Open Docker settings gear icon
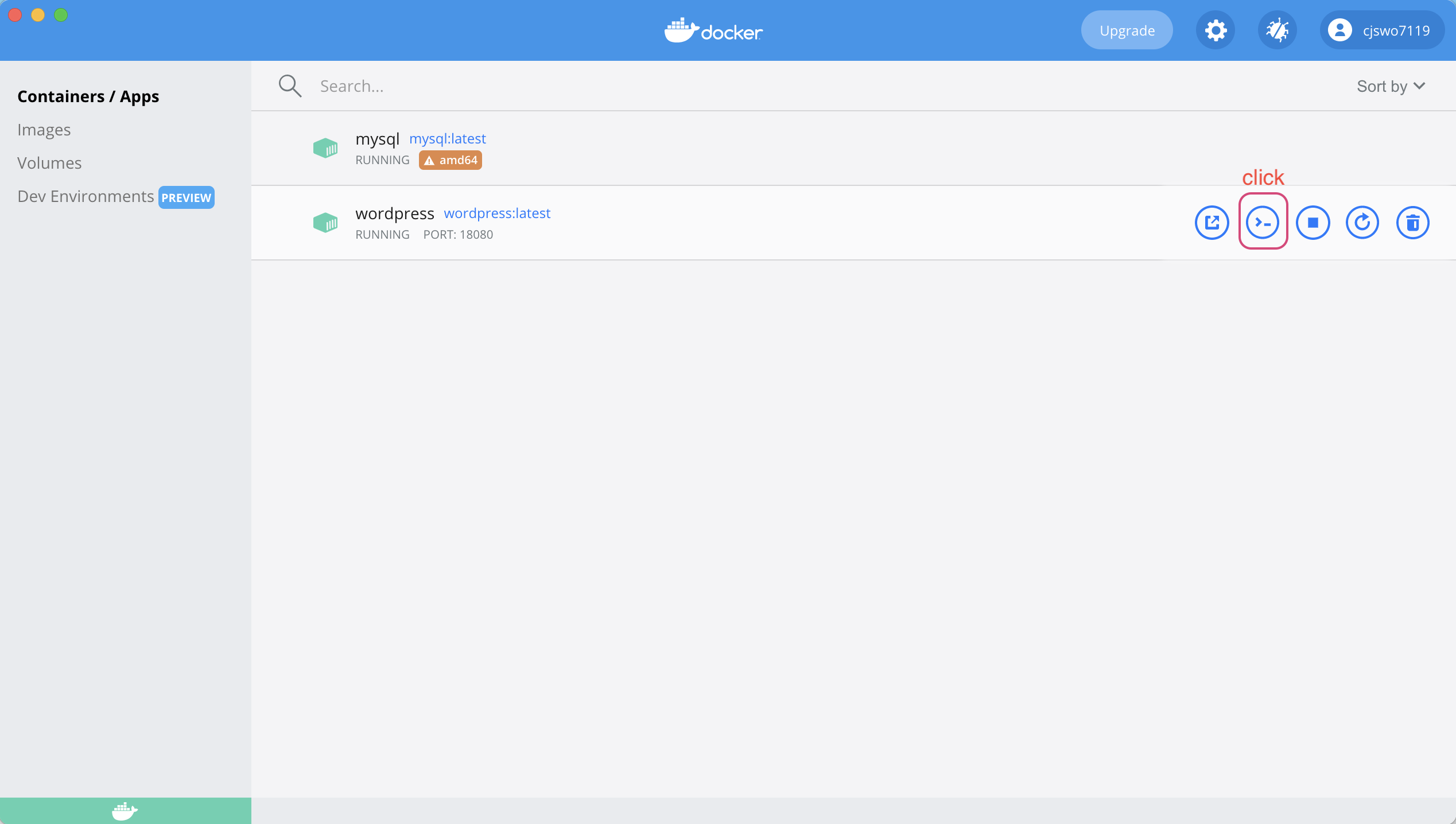Viewport: 1456px width, 824px height. [x=1215, y=30]
